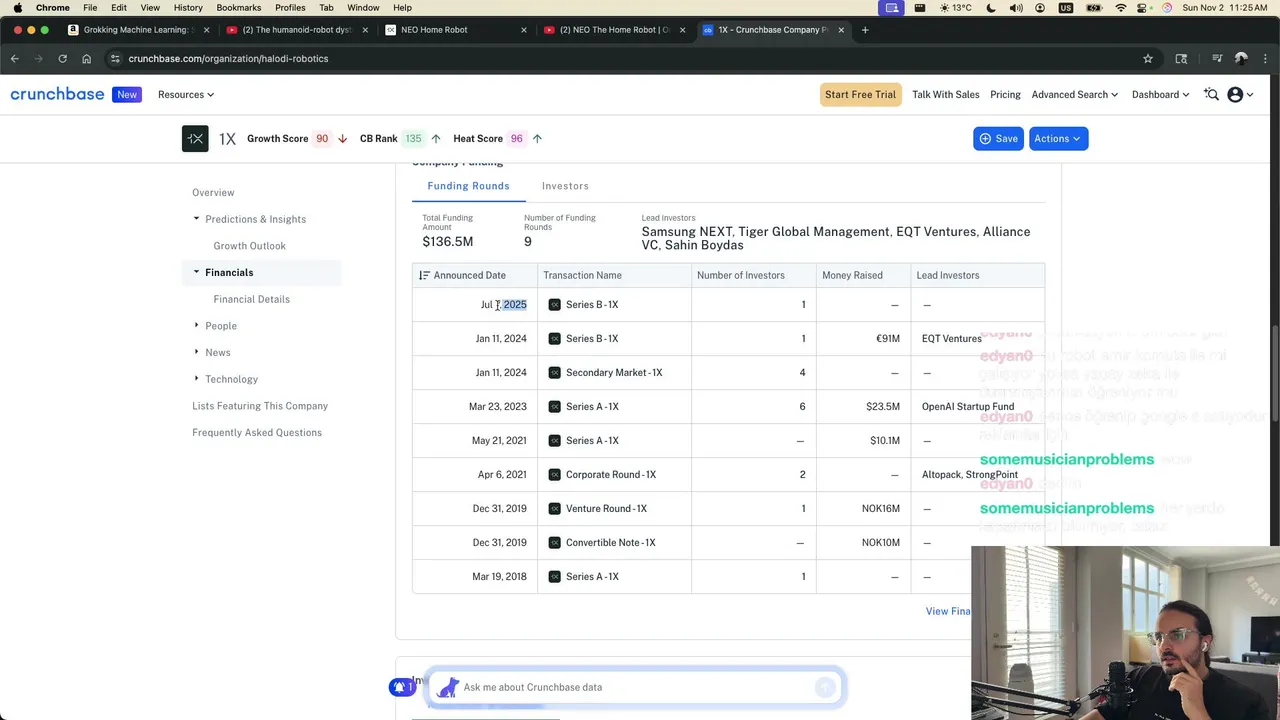Click Start Free Trial button

(860, 95)
